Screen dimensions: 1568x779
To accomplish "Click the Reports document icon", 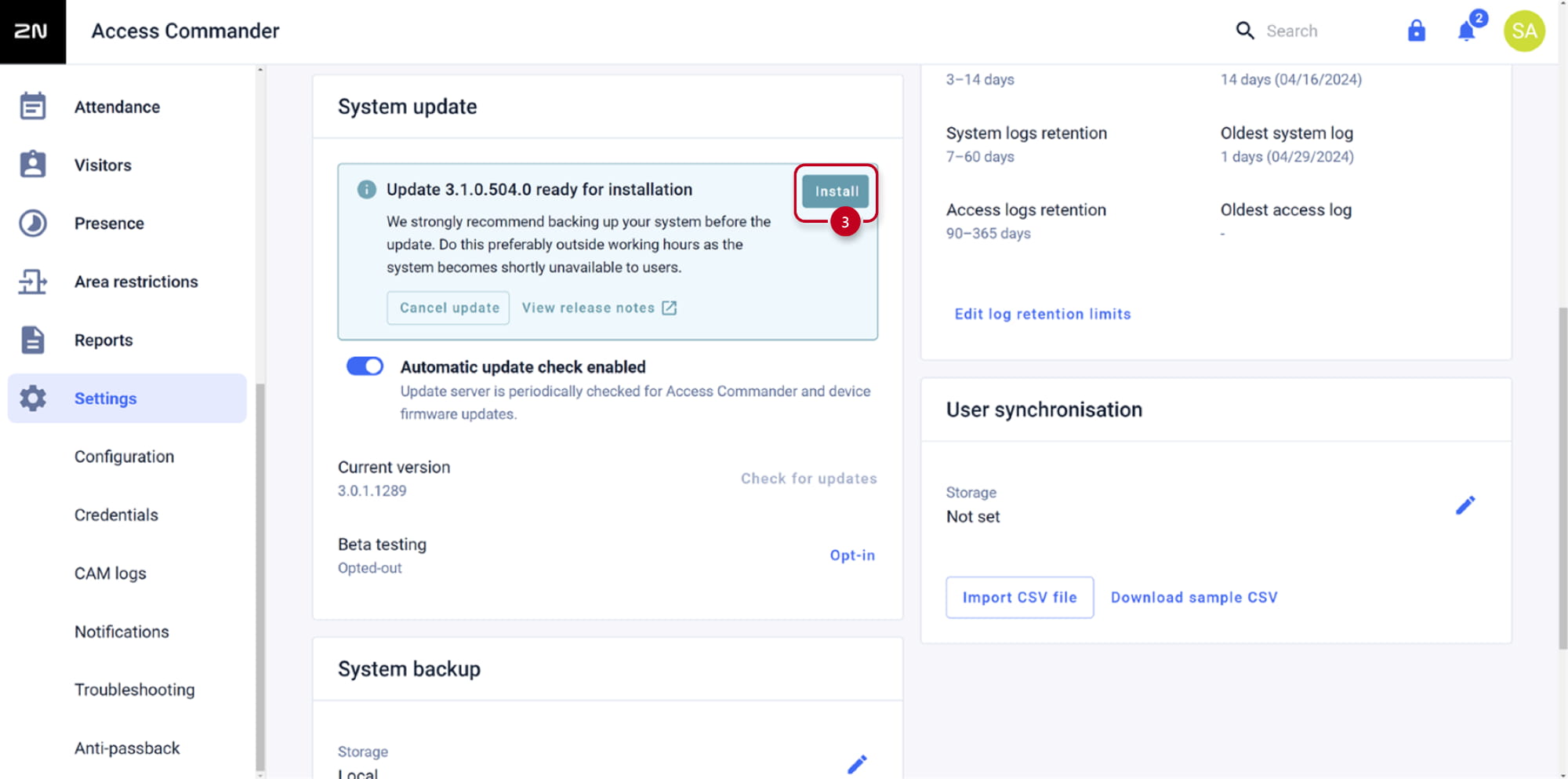I will [33, 340].
